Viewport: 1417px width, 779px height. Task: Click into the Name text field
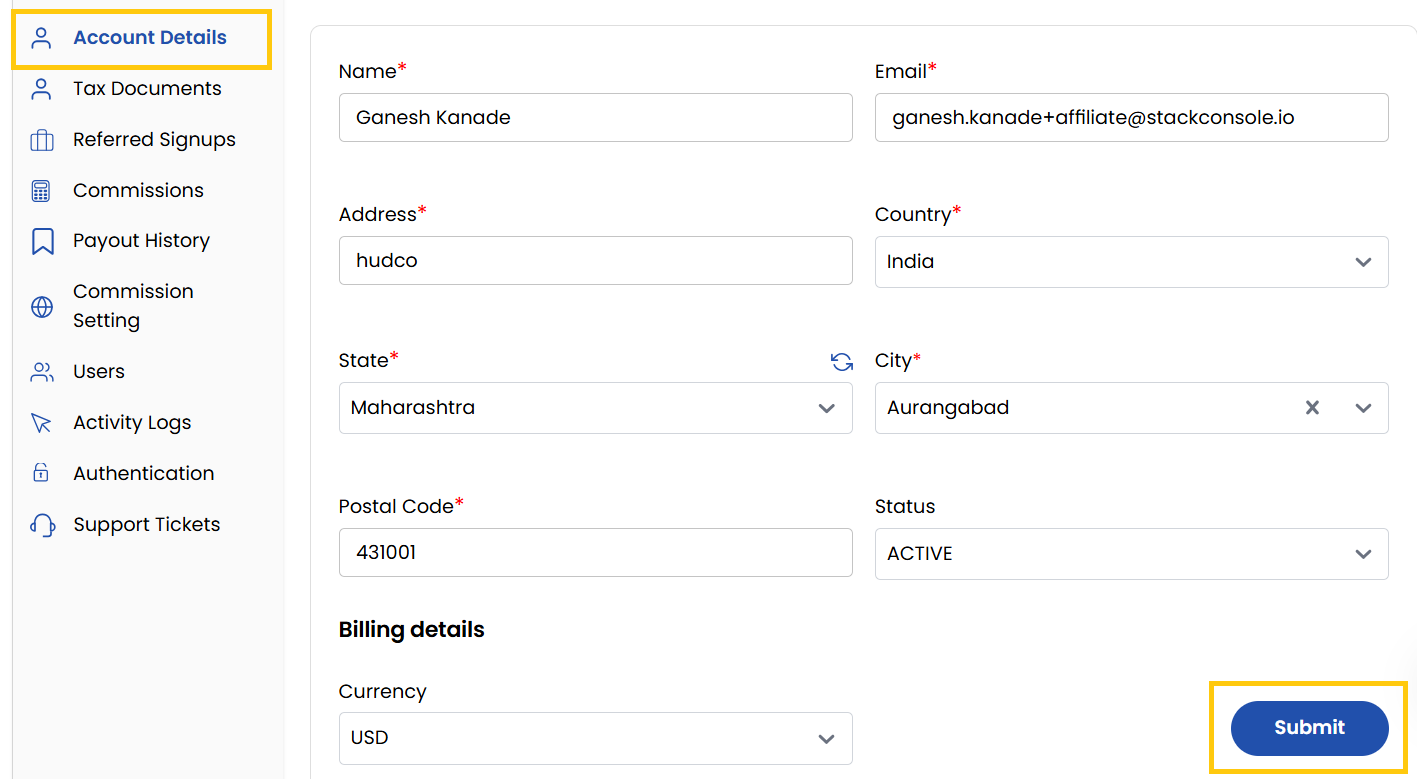click(x=595, y=118)
